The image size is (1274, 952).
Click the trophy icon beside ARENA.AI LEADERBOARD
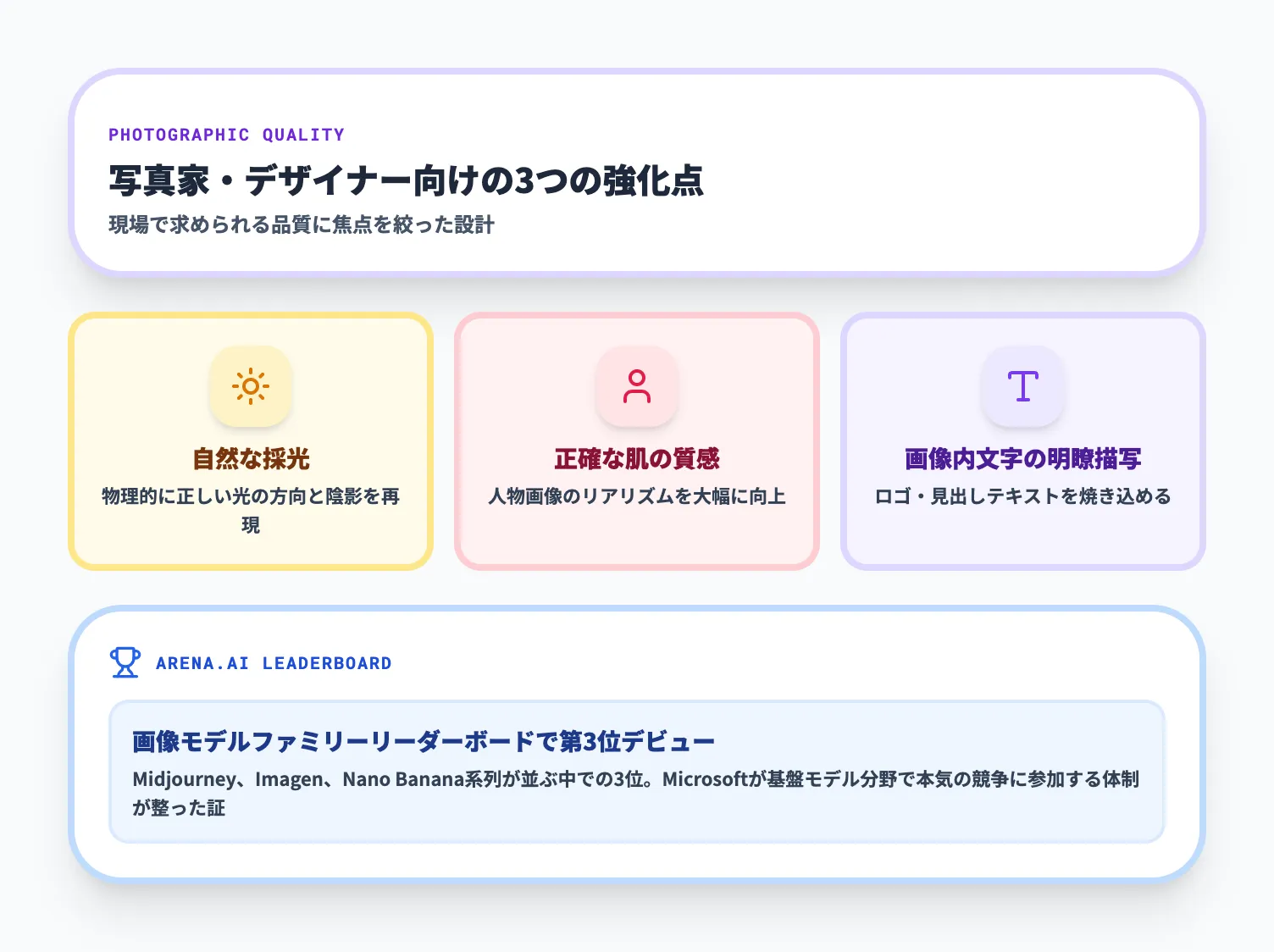[125, 662]
